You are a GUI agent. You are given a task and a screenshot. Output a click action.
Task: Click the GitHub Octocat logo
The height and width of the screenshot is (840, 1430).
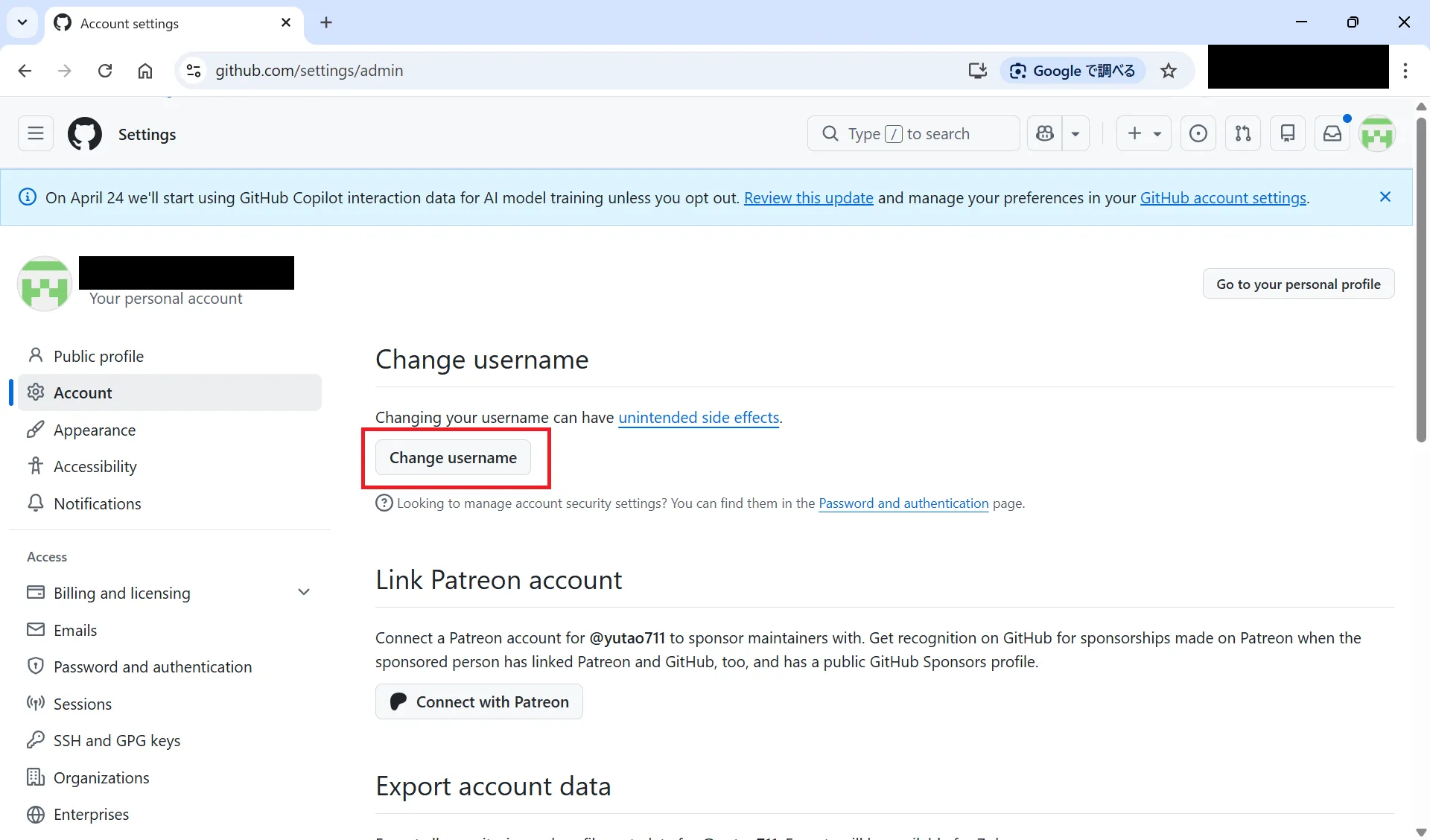[x=85, y=134]
